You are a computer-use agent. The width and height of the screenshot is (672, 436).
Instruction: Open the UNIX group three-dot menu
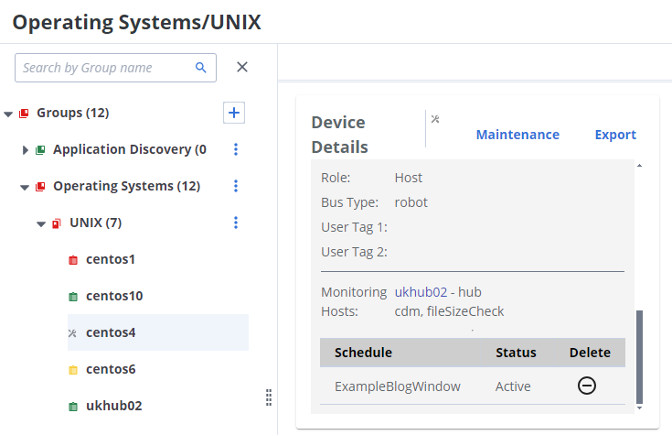click(x=236, y=222)
